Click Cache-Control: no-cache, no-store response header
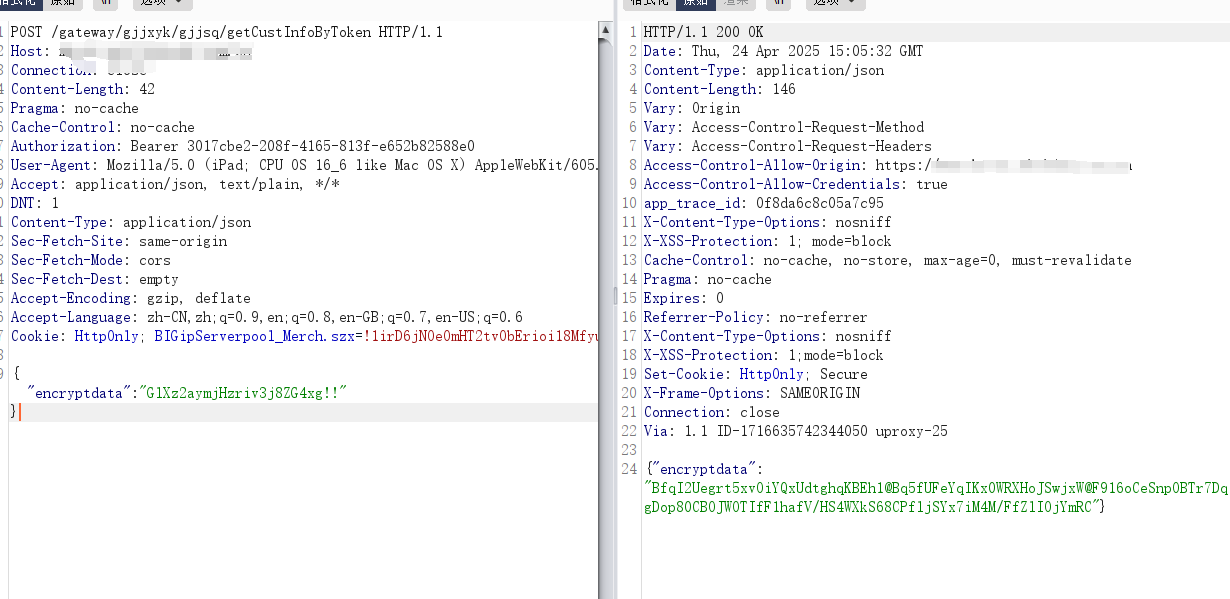The height and width of the screenshot is (599, 1230). tap(888, 260)
